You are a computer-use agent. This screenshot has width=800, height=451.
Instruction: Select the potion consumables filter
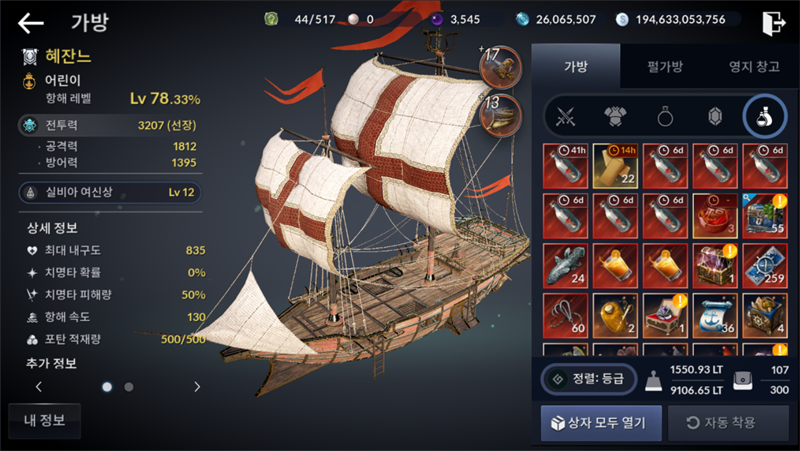(x=764, y=117)
